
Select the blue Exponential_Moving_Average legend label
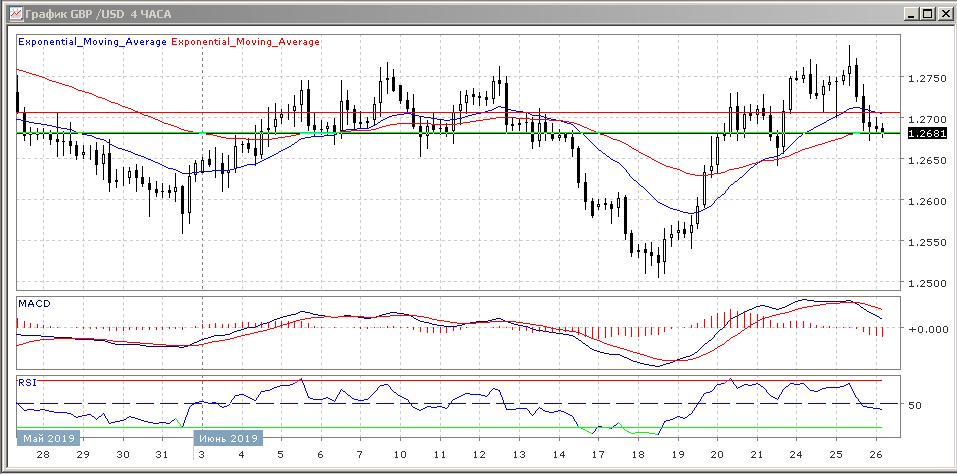(x=94, y=42)
